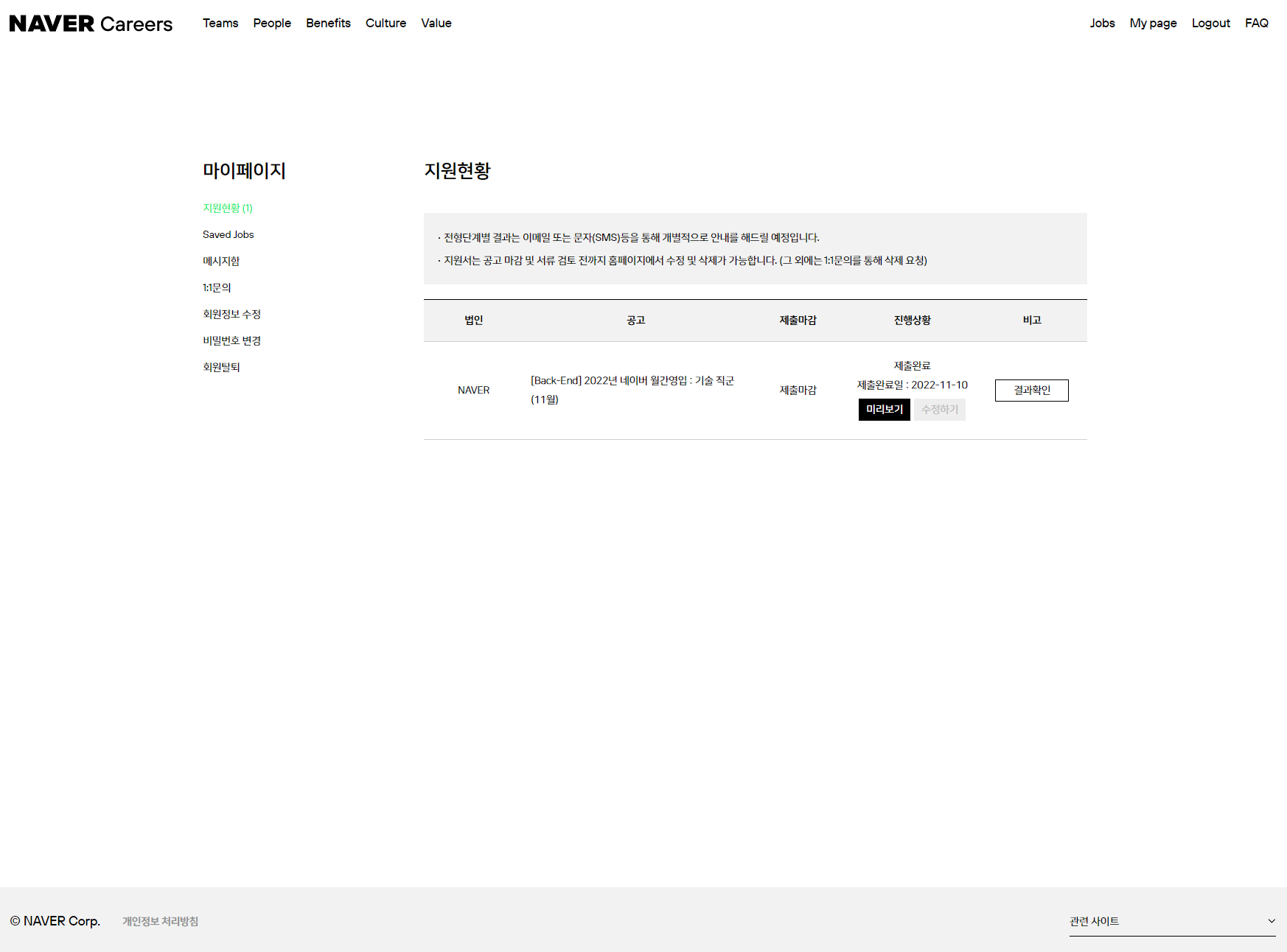
Task: Click the 제출마감 status cell in row
Action: (798, 390)
